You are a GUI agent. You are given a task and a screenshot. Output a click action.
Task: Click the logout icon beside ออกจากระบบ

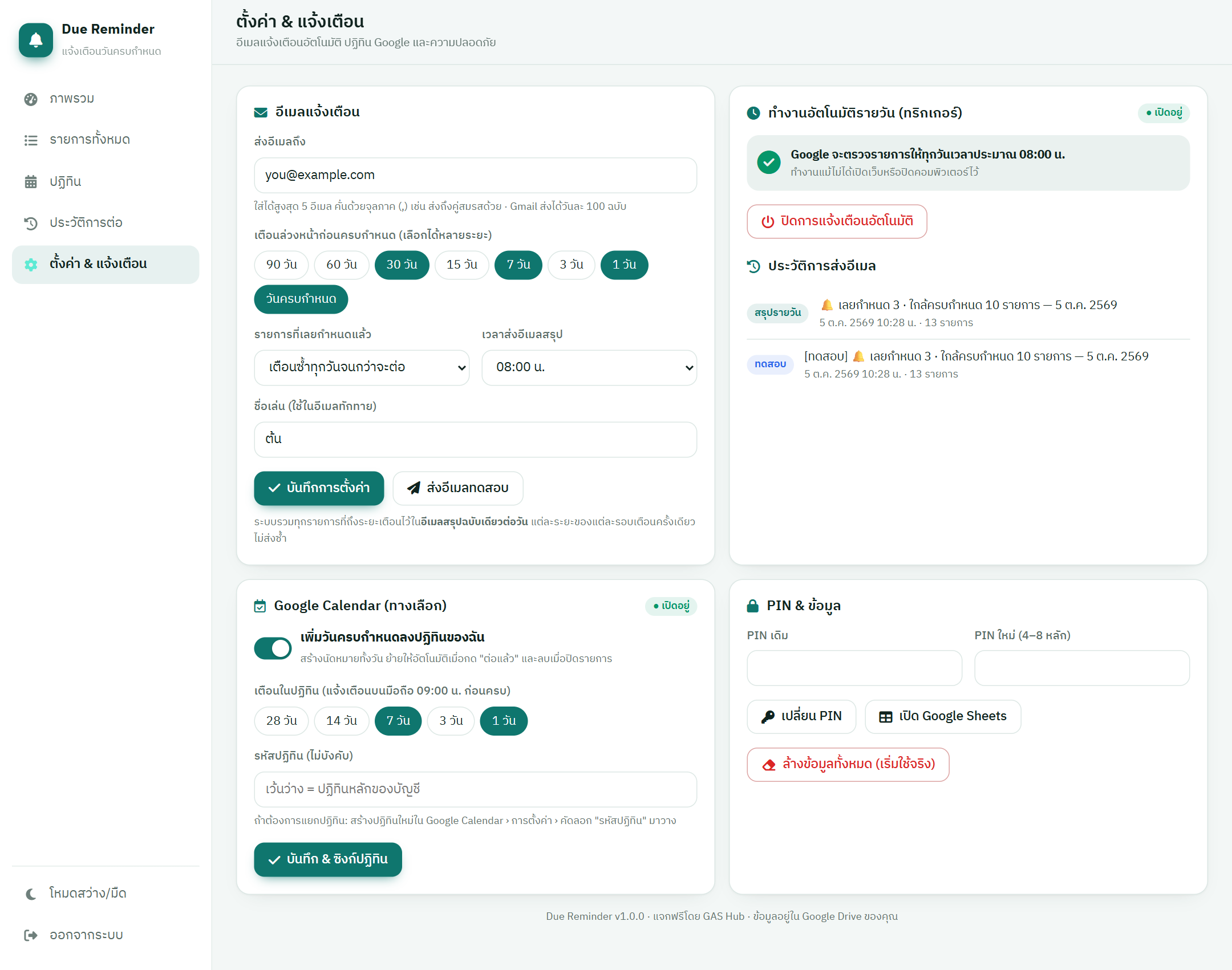[31, 935]
